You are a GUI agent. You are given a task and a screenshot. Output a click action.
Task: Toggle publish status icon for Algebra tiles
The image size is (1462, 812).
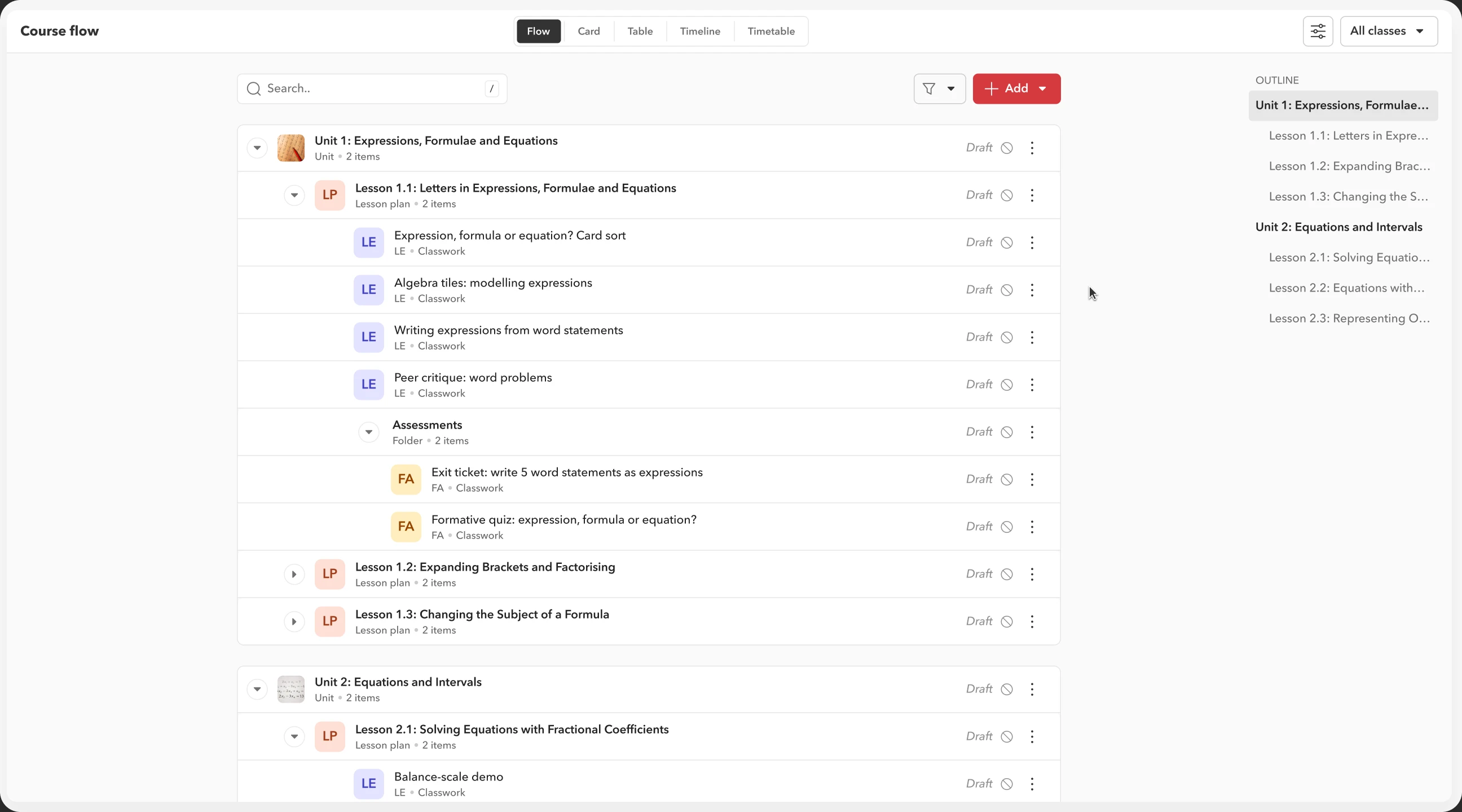(1006, 290)
